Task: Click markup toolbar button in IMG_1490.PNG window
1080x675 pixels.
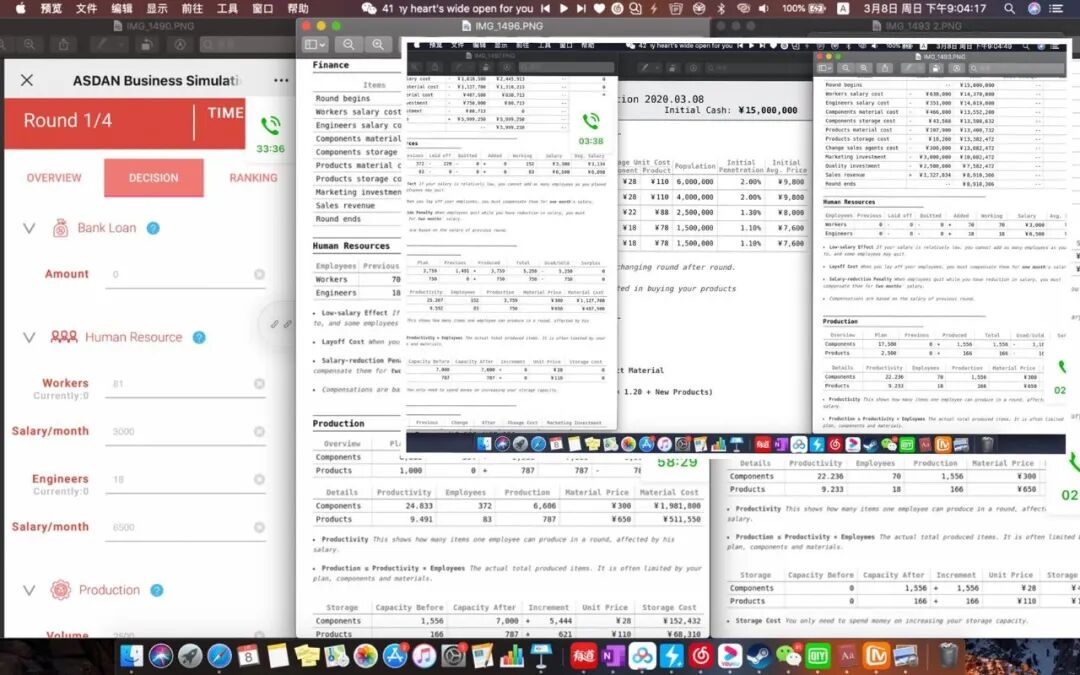Action: coord(180,45)
